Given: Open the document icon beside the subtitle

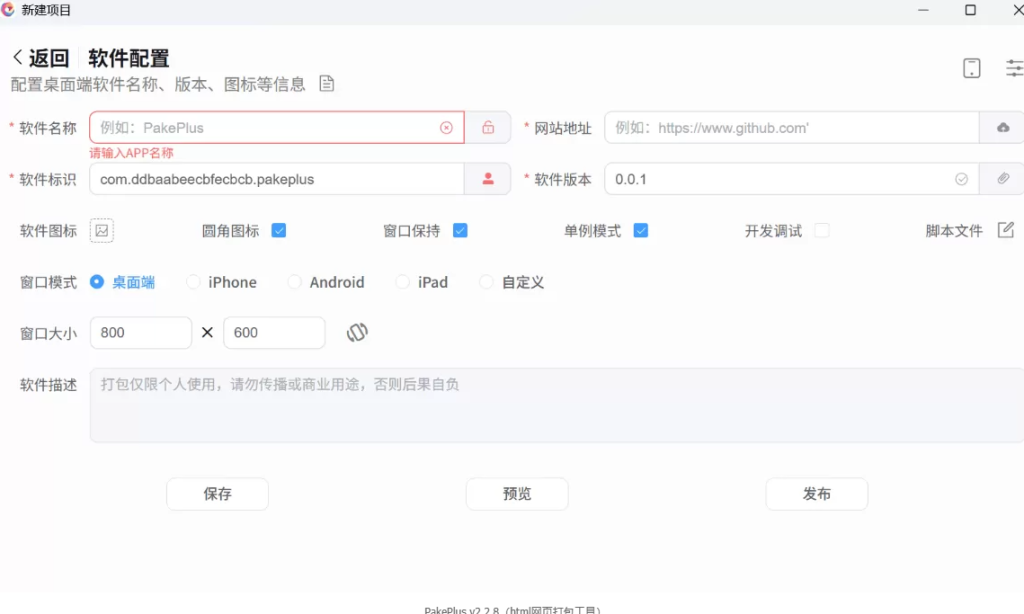Looking at the screenshot, I should coord(327,84).
